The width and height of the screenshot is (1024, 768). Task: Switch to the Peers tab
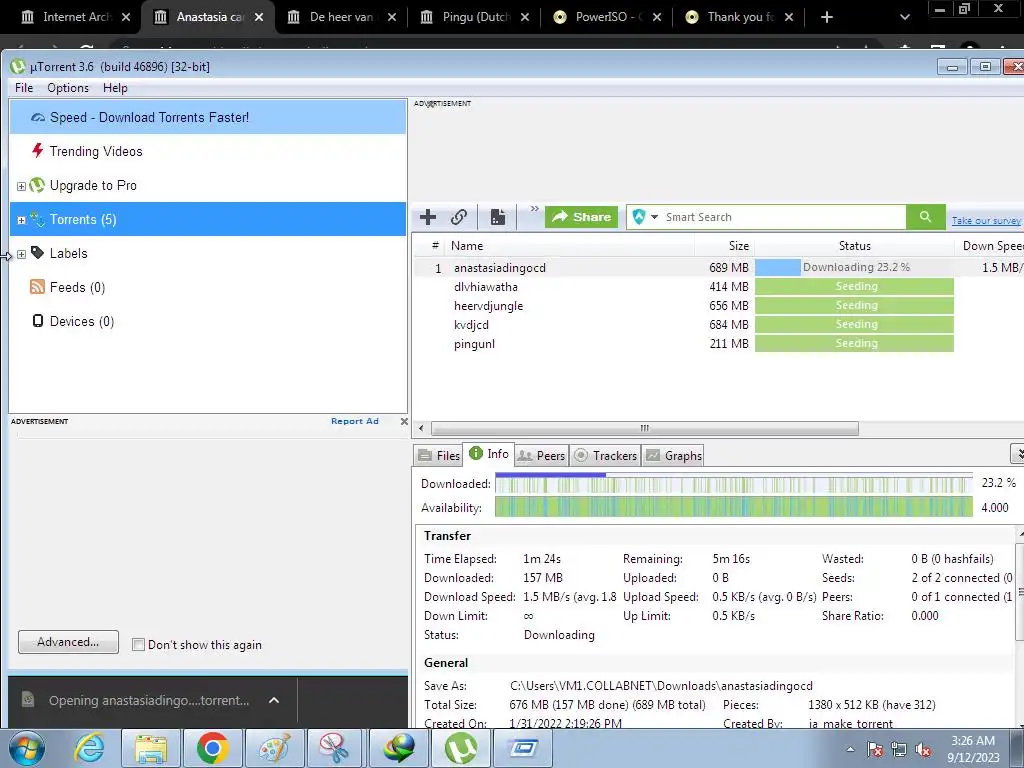(x=541, y=455)
